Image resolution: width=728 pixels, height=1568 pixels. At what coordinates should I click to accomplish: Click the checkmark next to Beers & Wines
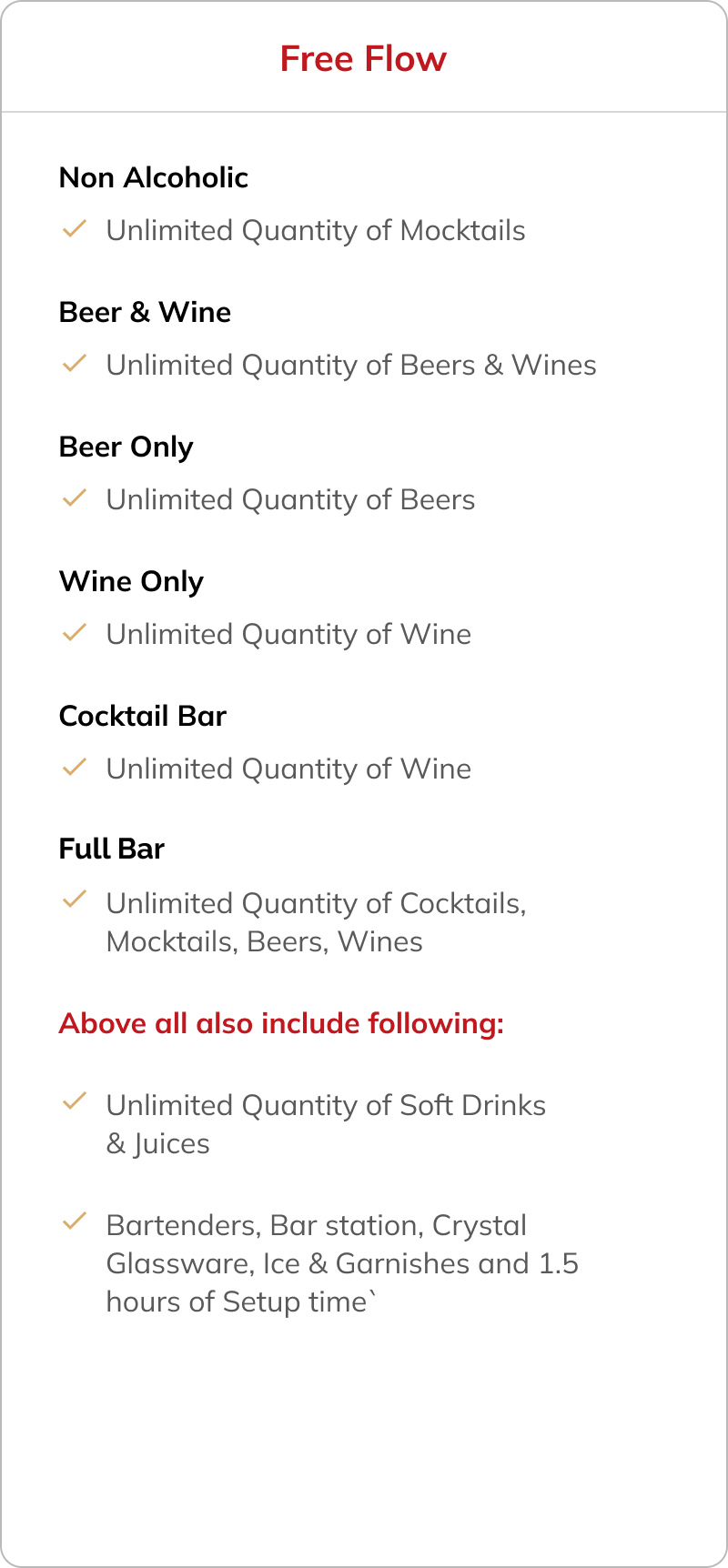point(74,363)
